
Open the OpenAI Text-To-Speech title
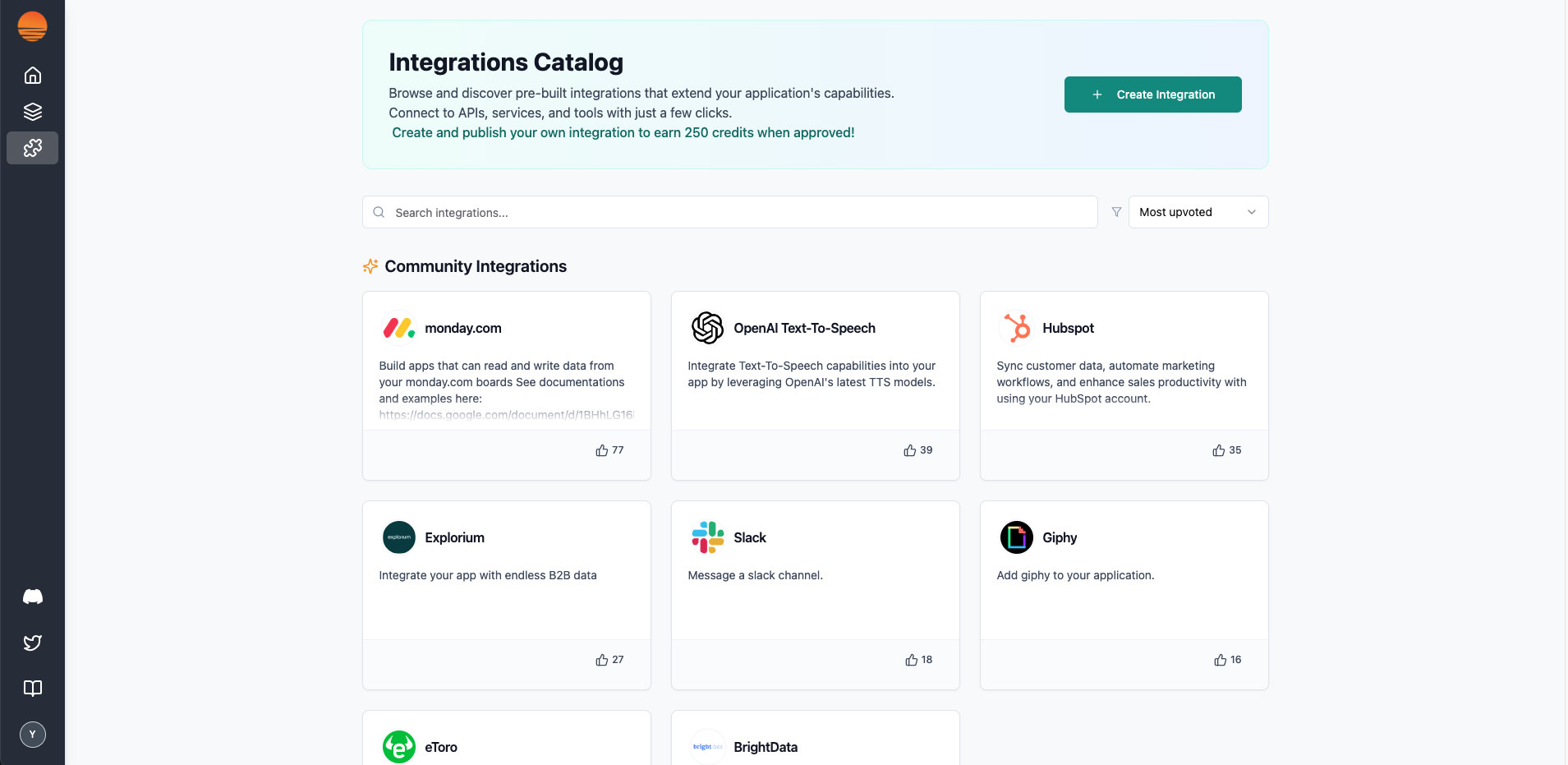805,329
